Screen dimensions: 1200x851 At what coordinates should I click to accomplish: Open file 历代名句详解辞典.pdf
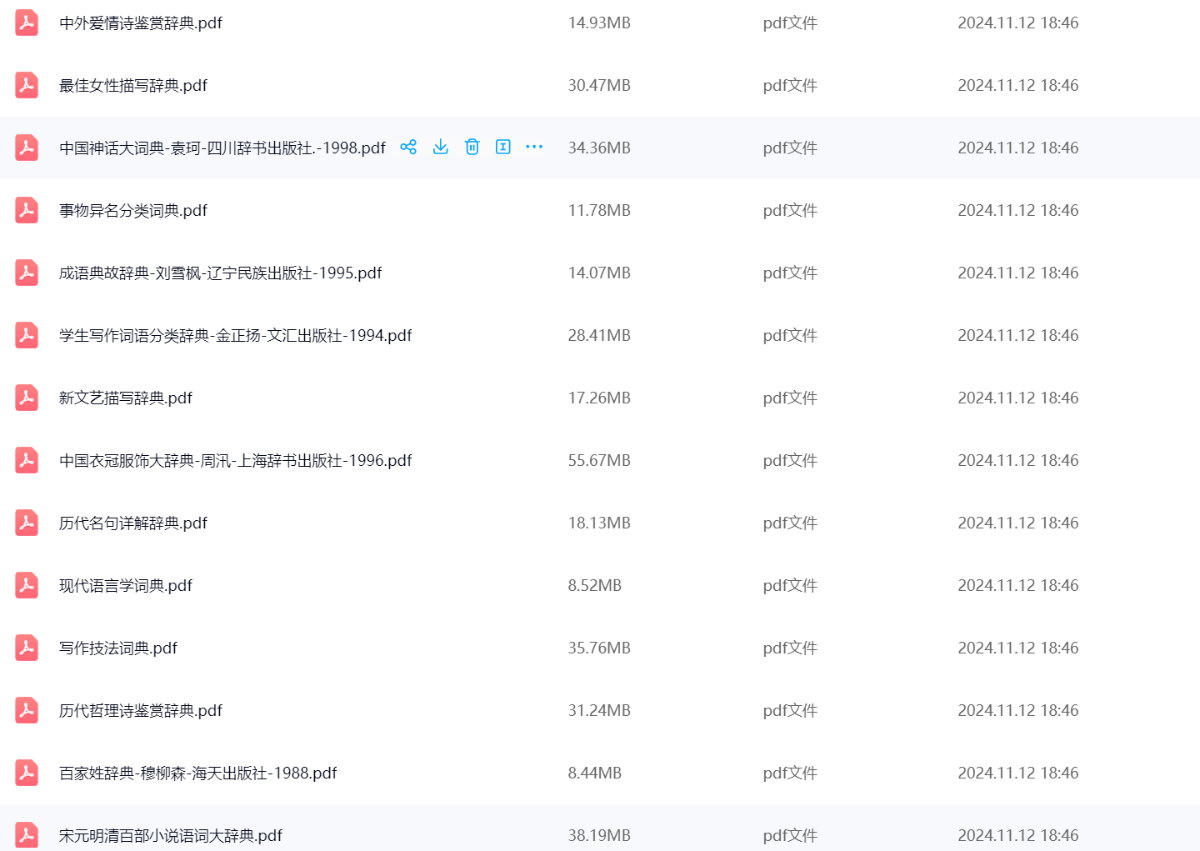(x=133, y=523)
